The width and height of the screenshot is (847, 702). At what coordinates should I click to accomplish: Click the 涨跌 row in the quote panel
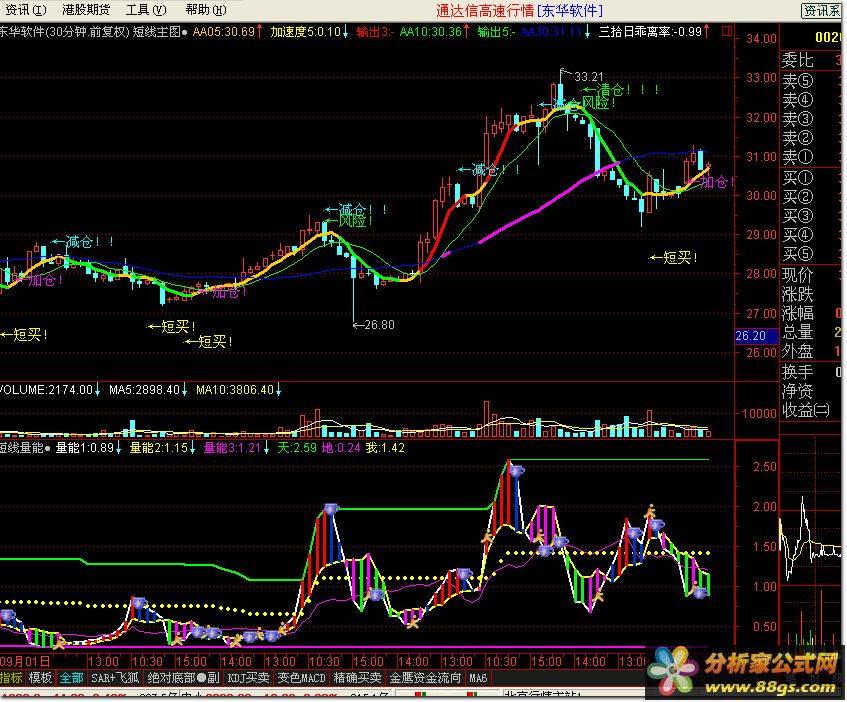pyautogui.click(x=812, y=294)
